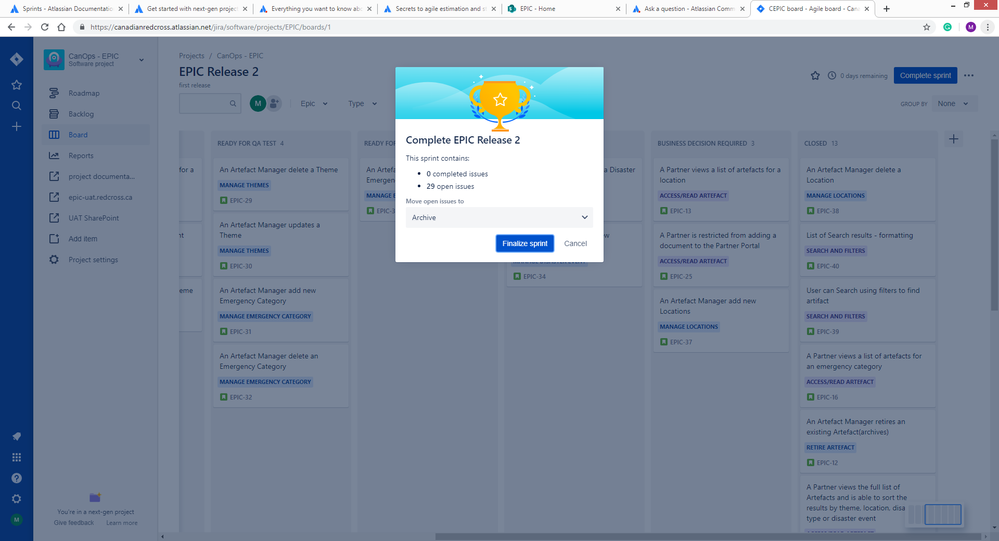Open card EPIC-38 delete a Location

point(868,190)
